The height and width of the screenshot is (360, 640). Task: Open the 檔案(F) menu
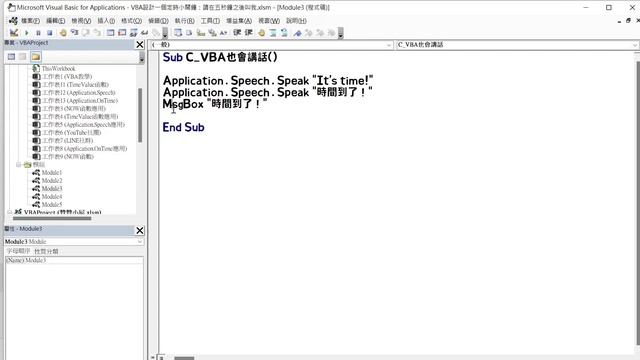tap(31, 21)
